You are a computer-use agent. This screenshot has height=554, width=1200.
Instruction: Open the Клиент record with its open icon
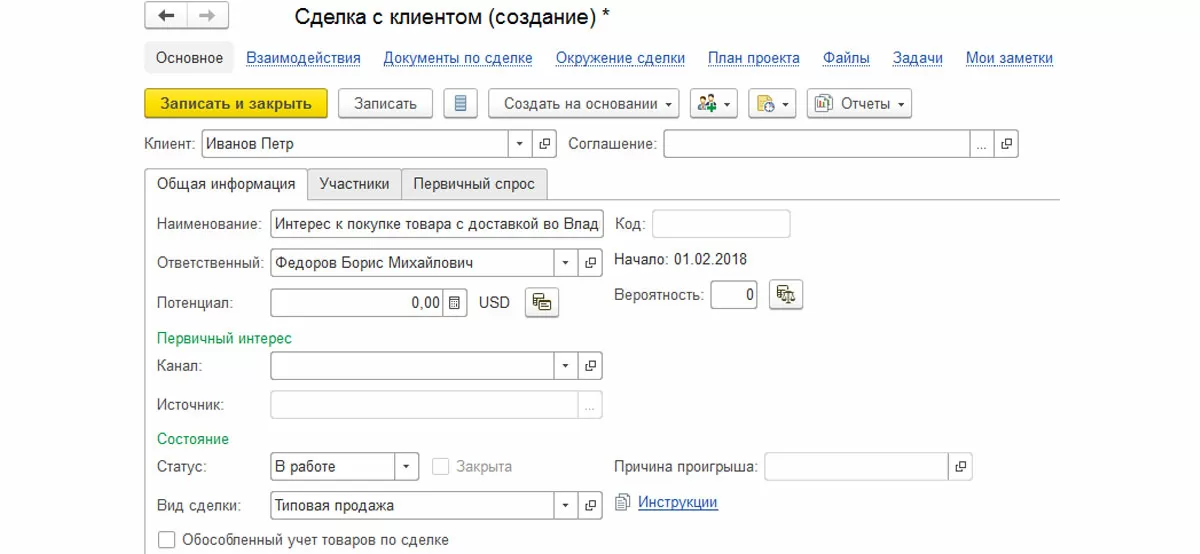tap(545, 144)
